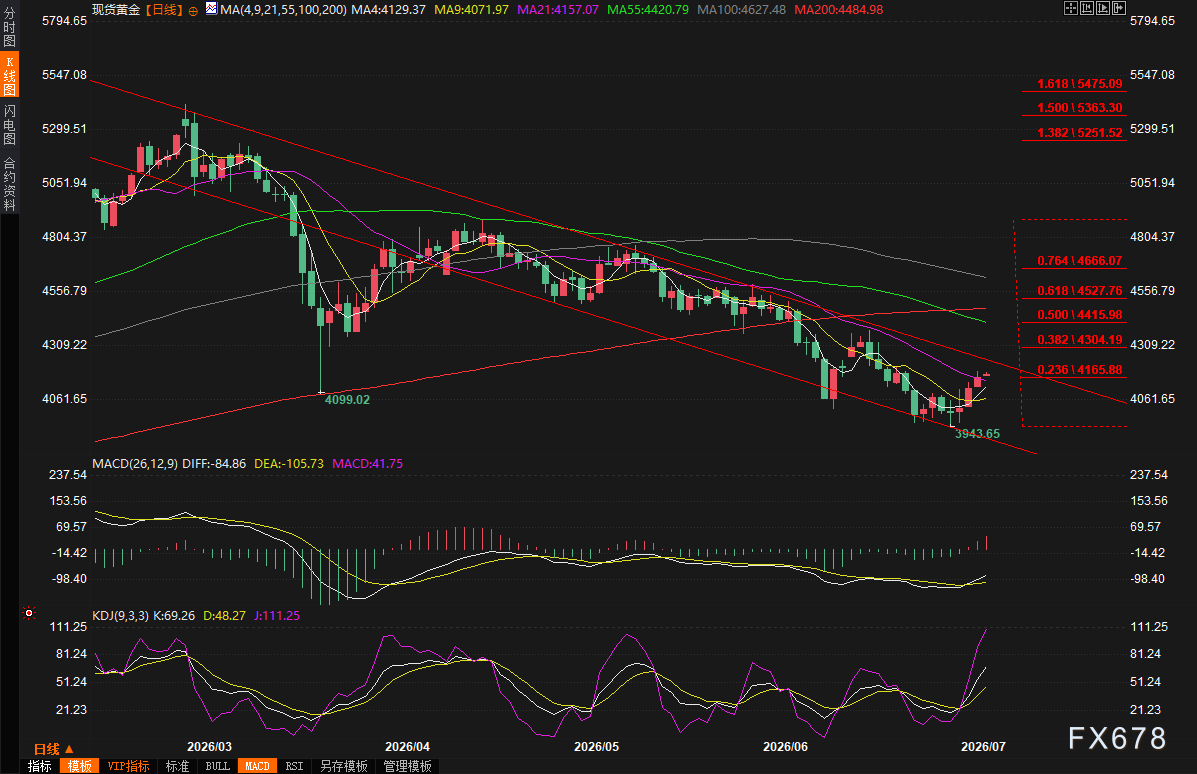
Task: Click the K:69.26 value
Action: click(x=174, y=616)
